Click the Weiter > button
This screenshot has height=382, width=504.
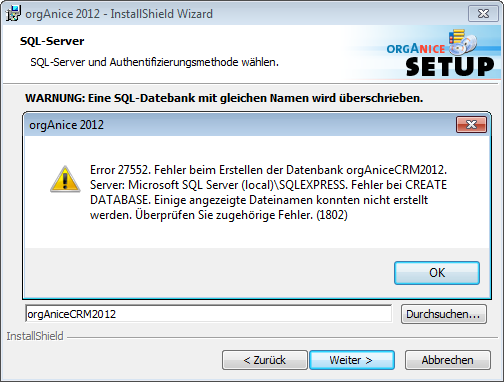[352, 360]
